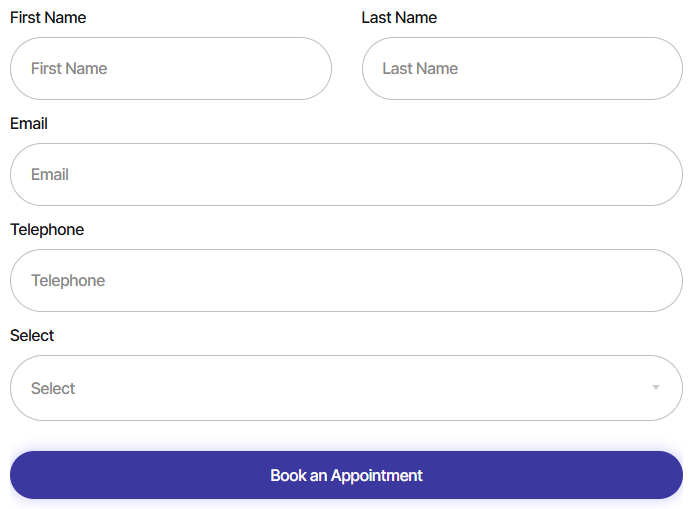The height and width of the screenshot is (509, 689).
Task: Click the gray "Telephone" placeholder text
Action: tap(68, 281)
